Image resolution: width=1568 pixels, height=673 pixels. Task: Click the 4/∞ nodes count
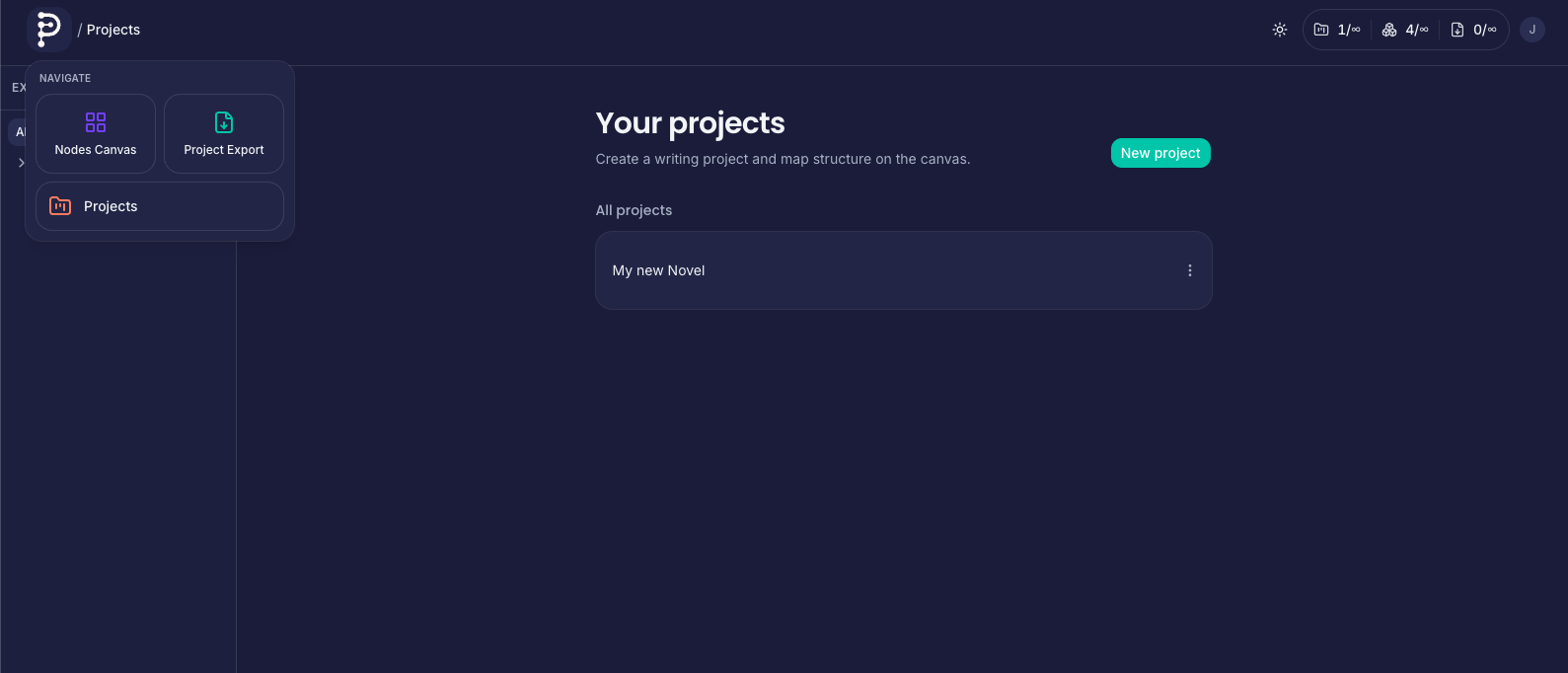click(x=1417, y=30)
